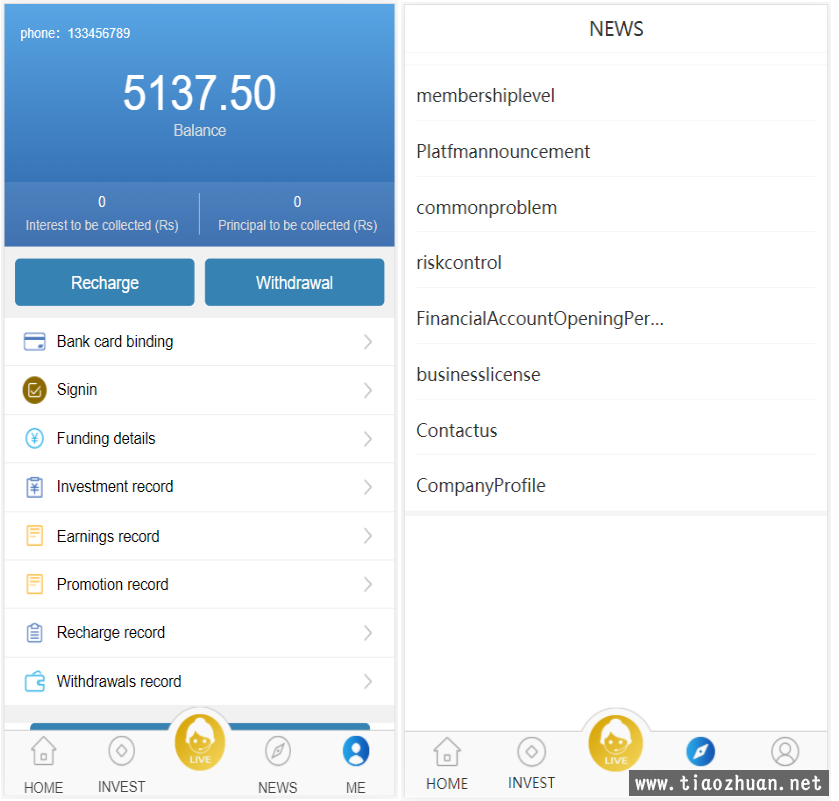Open the CompanyProfile news item

click(x=616, y=485)
